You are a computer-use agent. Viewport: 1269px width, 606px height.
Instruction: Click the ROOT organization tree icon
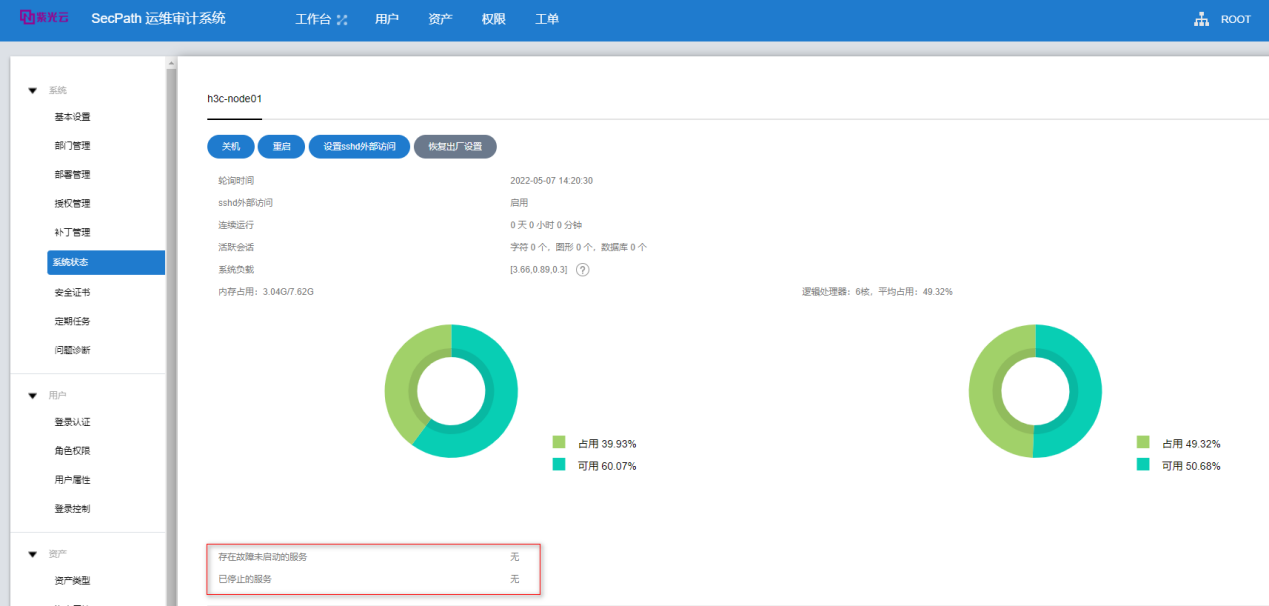click(x=1202, y=20)
